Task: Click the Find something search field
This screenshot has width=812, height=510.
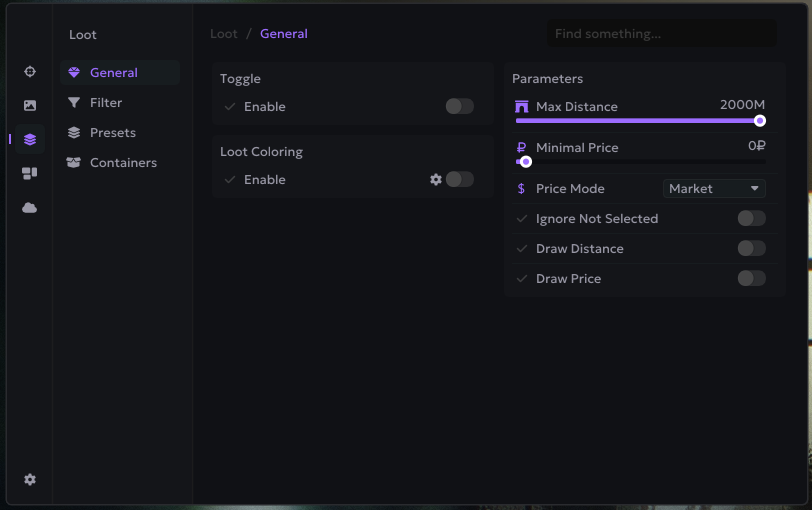Action: (x=660, y=34)
